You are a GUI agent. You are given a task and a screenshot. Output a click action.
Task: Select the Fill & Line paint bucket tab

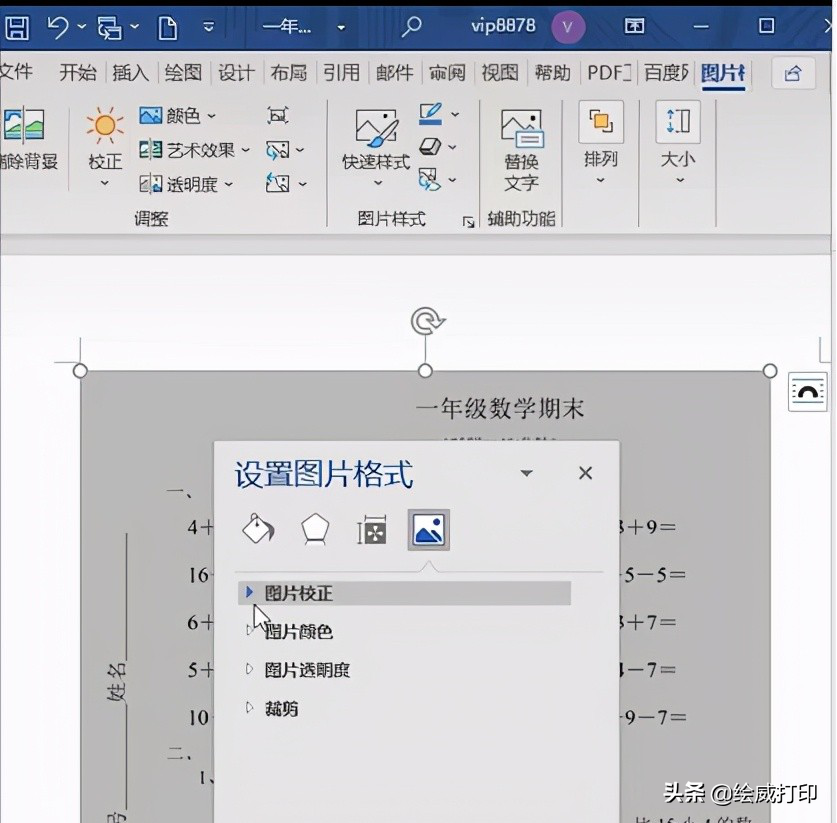coord(258,530)
